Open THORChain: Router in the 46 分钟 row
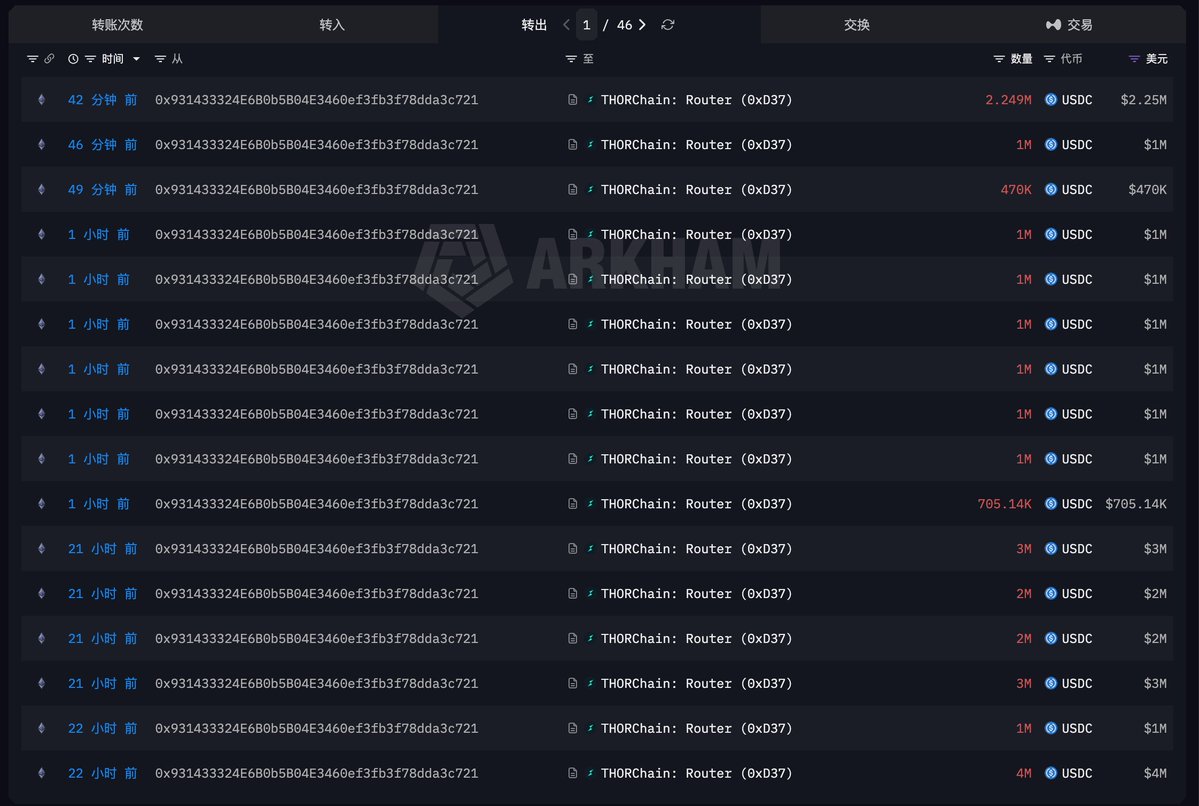This screenshot has width=1199, height=806. pyautogui.click(x=697, y=145)
